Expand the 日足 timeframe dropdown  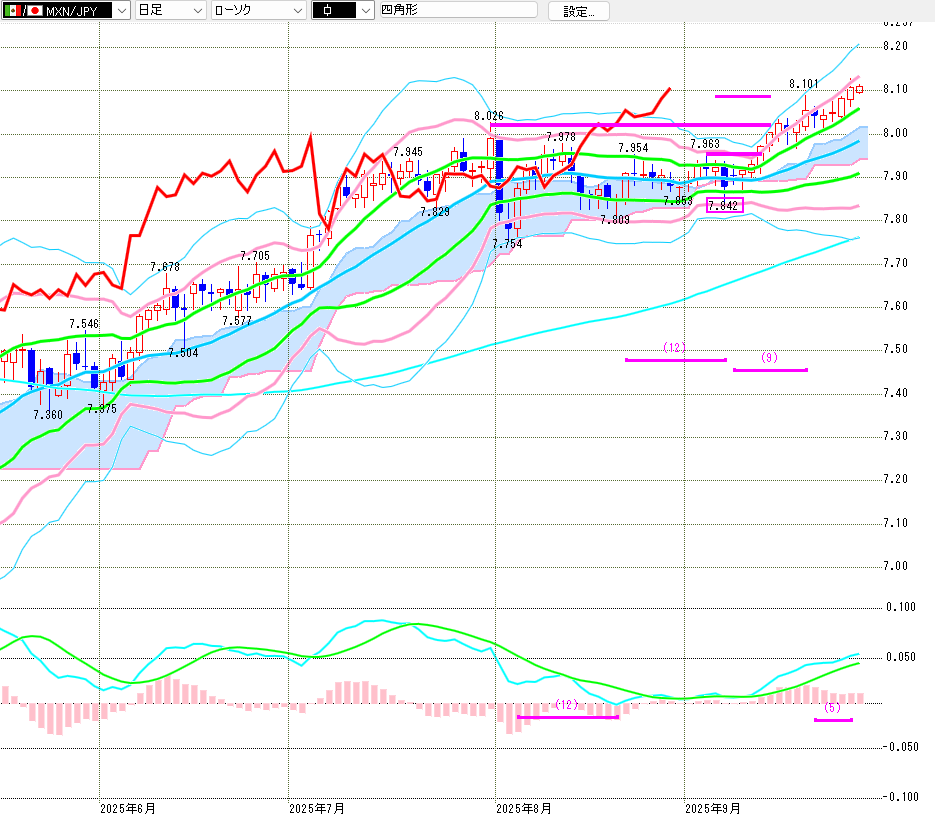pyautogui.click(x=194, y=11)
